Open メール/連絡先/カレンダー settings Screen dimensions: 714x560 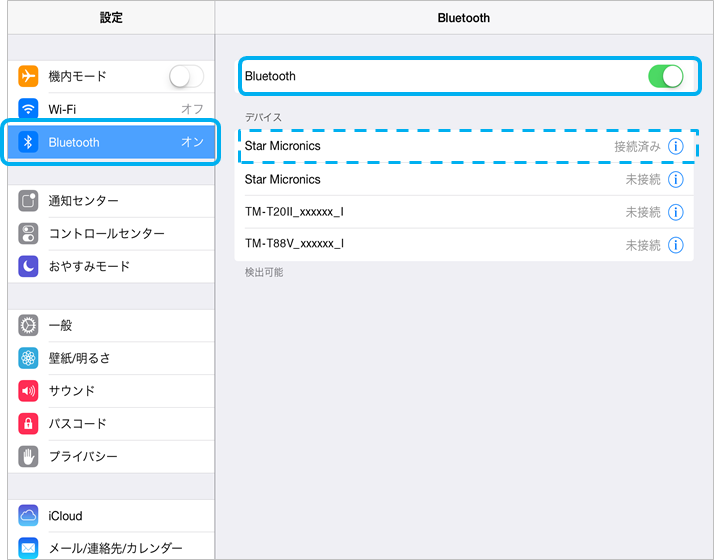click(x=111, y=546)
